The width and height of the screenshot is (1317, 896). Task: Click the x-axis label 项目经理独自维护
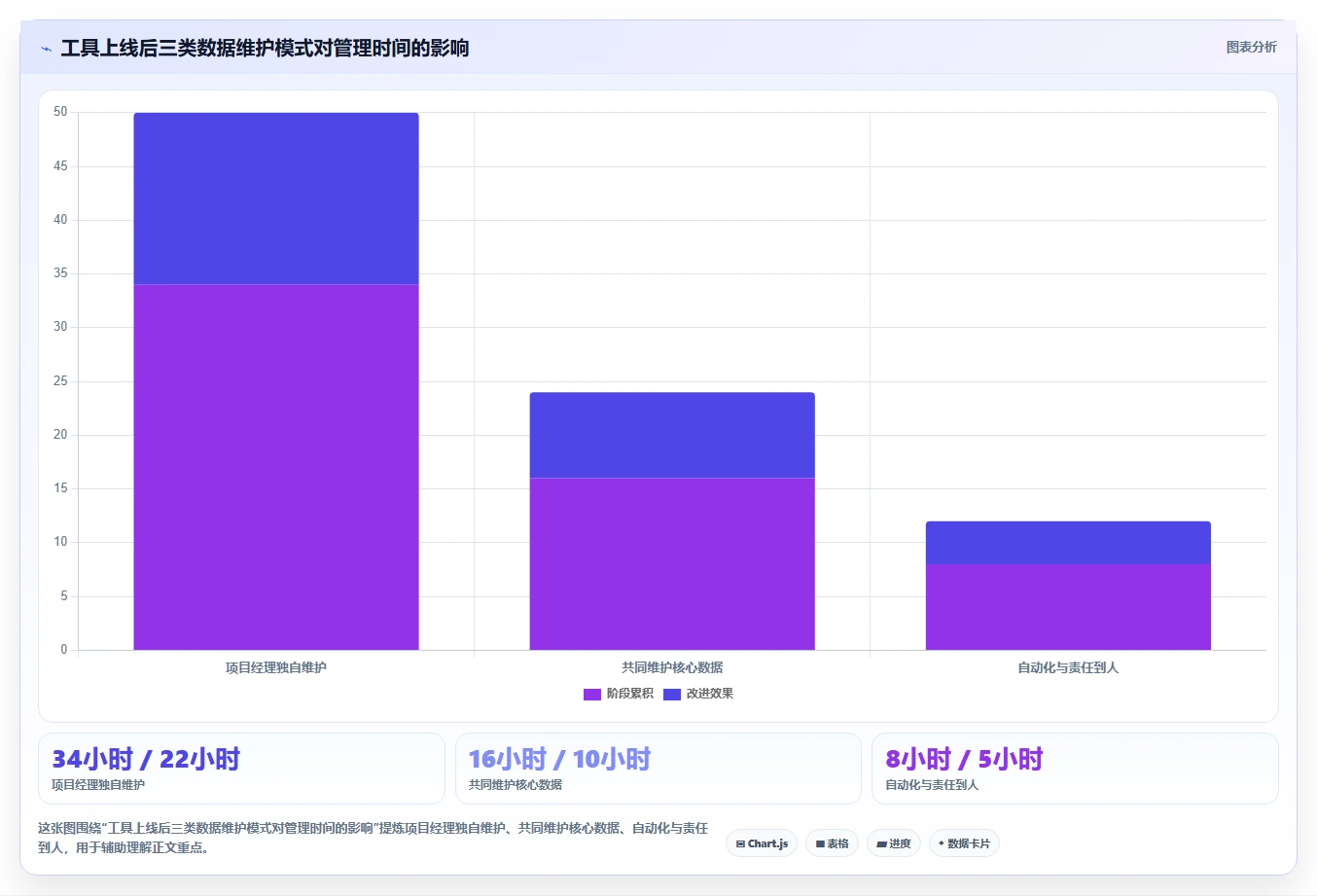pyautogui.click(x=276, y=667)
